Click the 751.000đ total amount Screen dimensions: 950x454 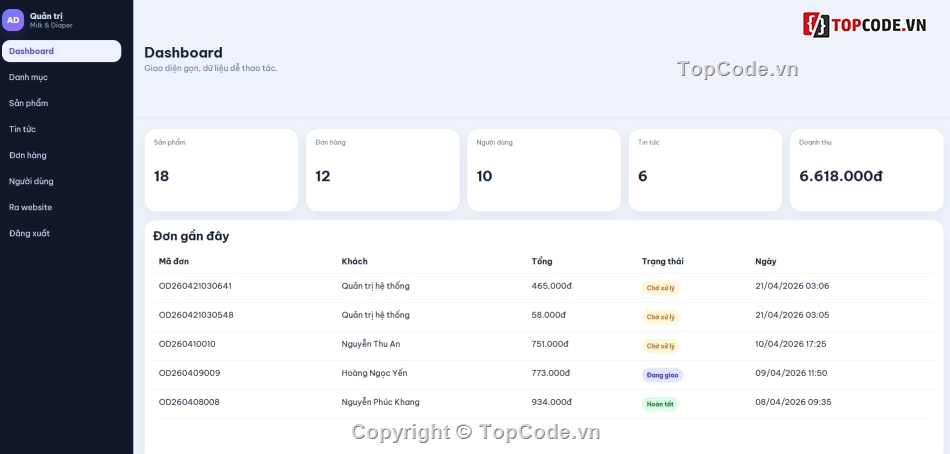[x=550, y=344]
